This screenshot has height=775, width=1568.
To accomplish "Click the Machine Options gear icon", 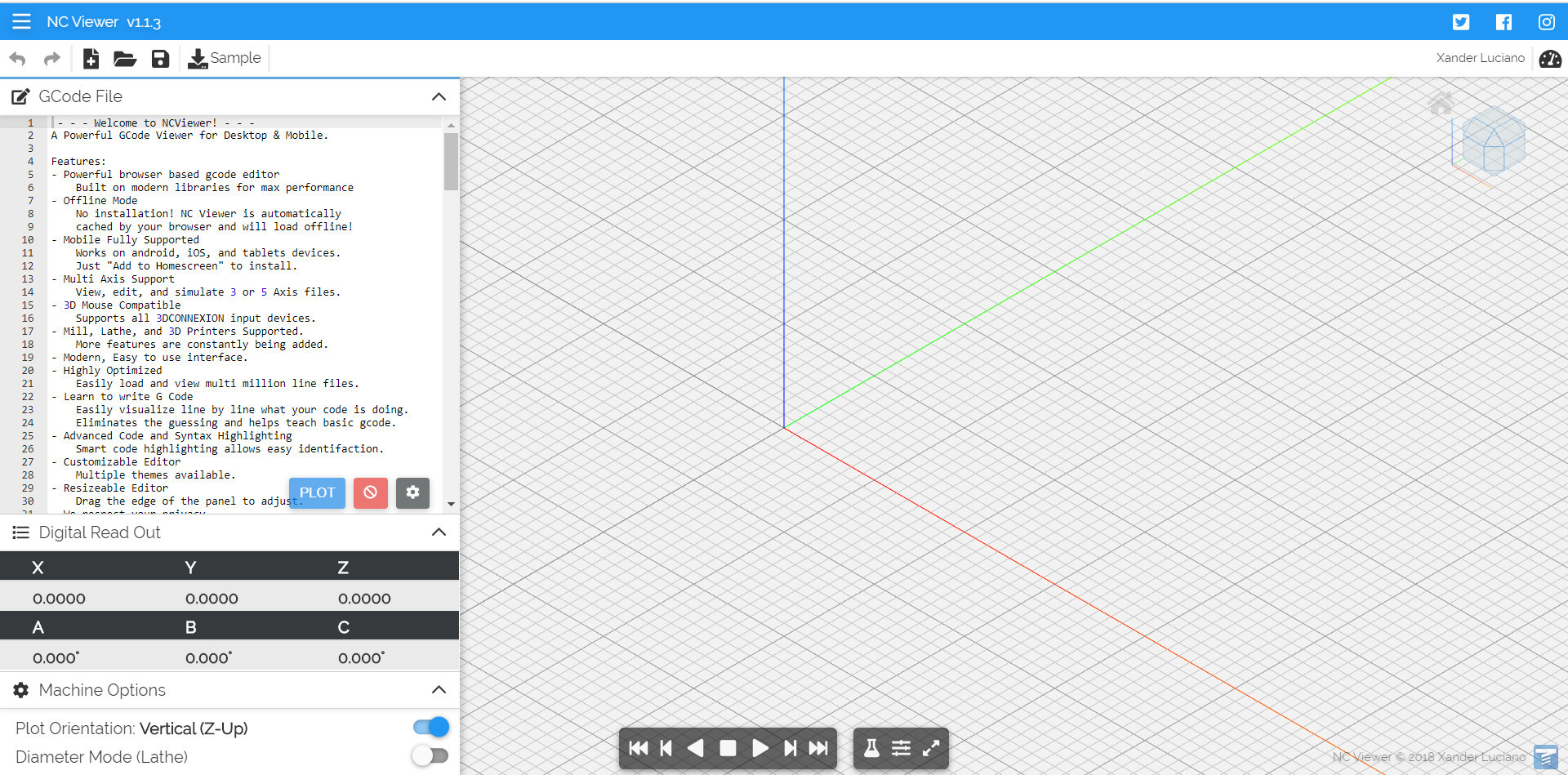I will click(x=20, y=690).
